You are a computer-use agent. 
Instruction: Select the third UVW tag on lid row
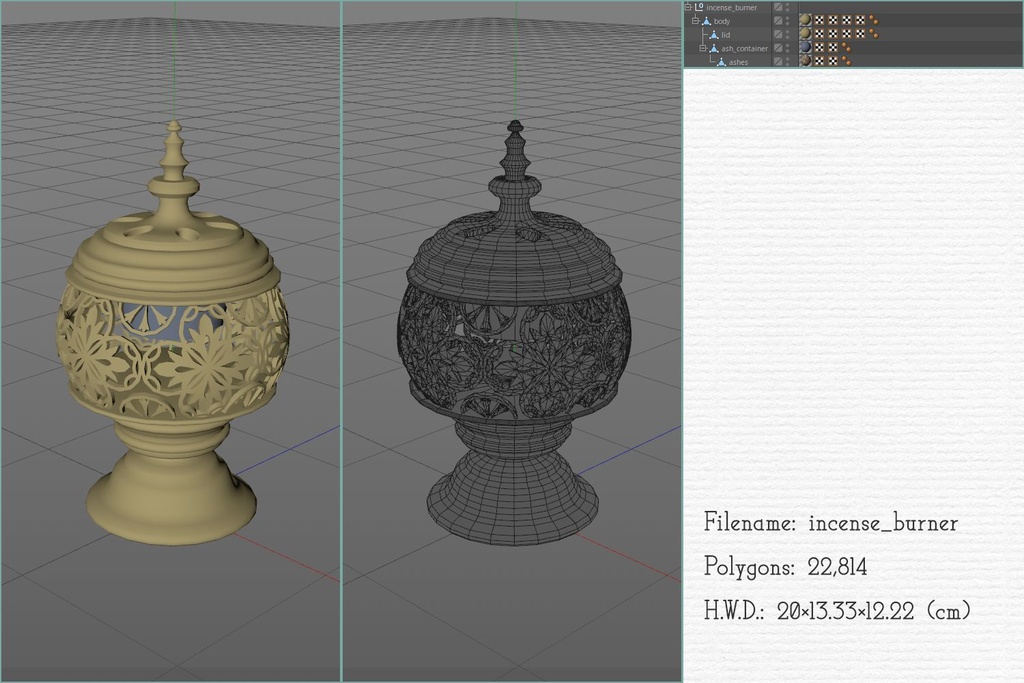tap(846, 35)
